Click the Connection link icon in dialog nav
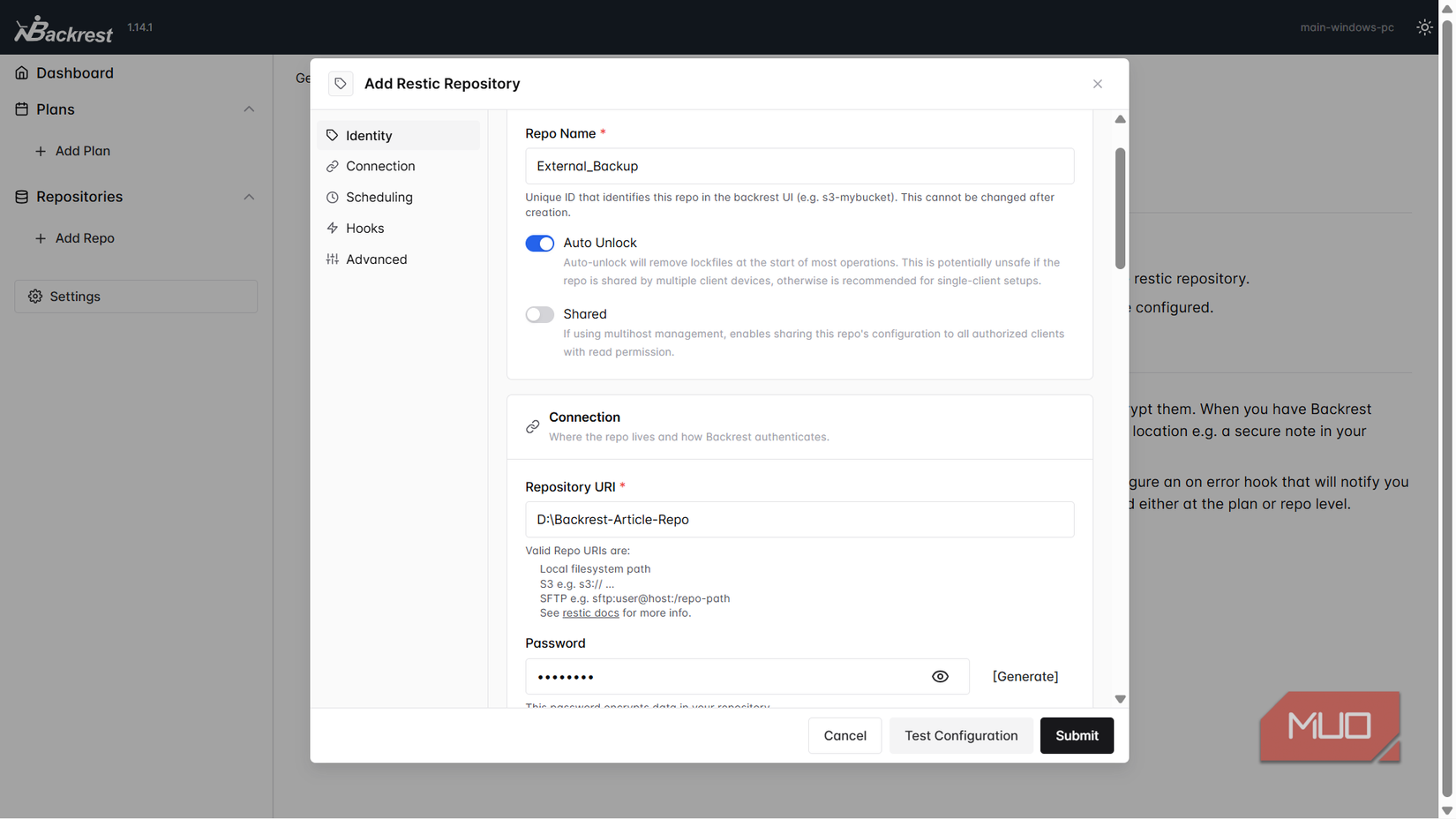Screen dimensions: 1456x819 333,166
